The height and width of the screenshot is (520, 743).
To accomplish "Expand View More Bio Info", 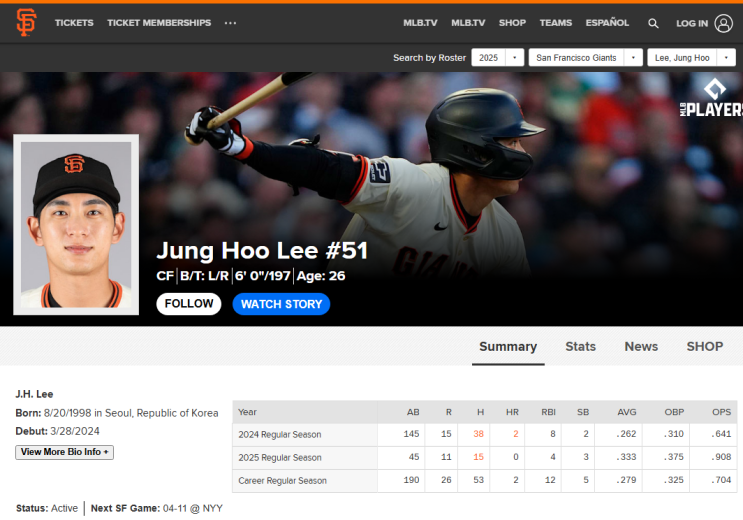I will [64, 452].
